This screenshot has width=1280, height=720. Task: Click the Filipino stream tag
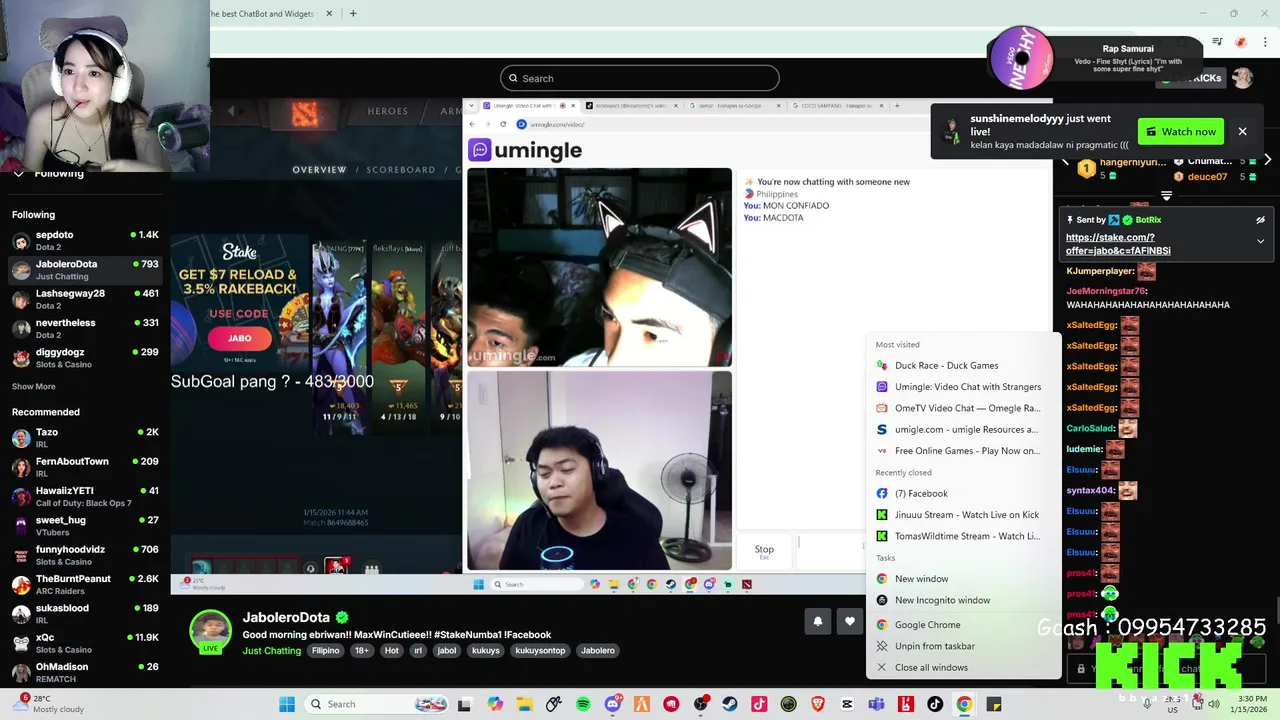point(325,650)
